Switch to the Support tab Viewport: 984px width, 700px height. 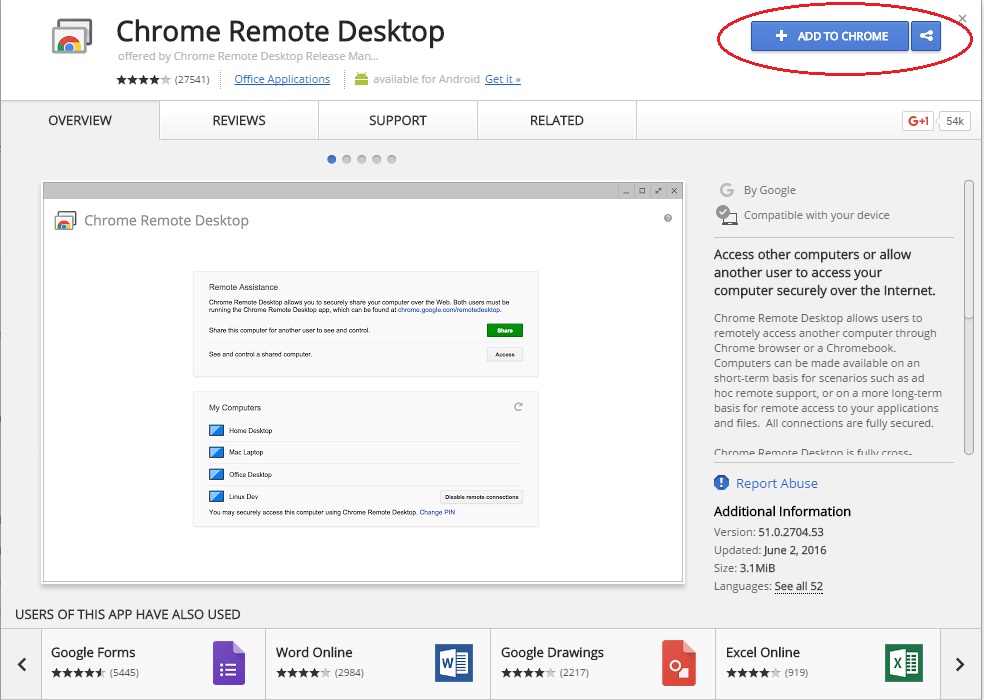tap(398, 121)
